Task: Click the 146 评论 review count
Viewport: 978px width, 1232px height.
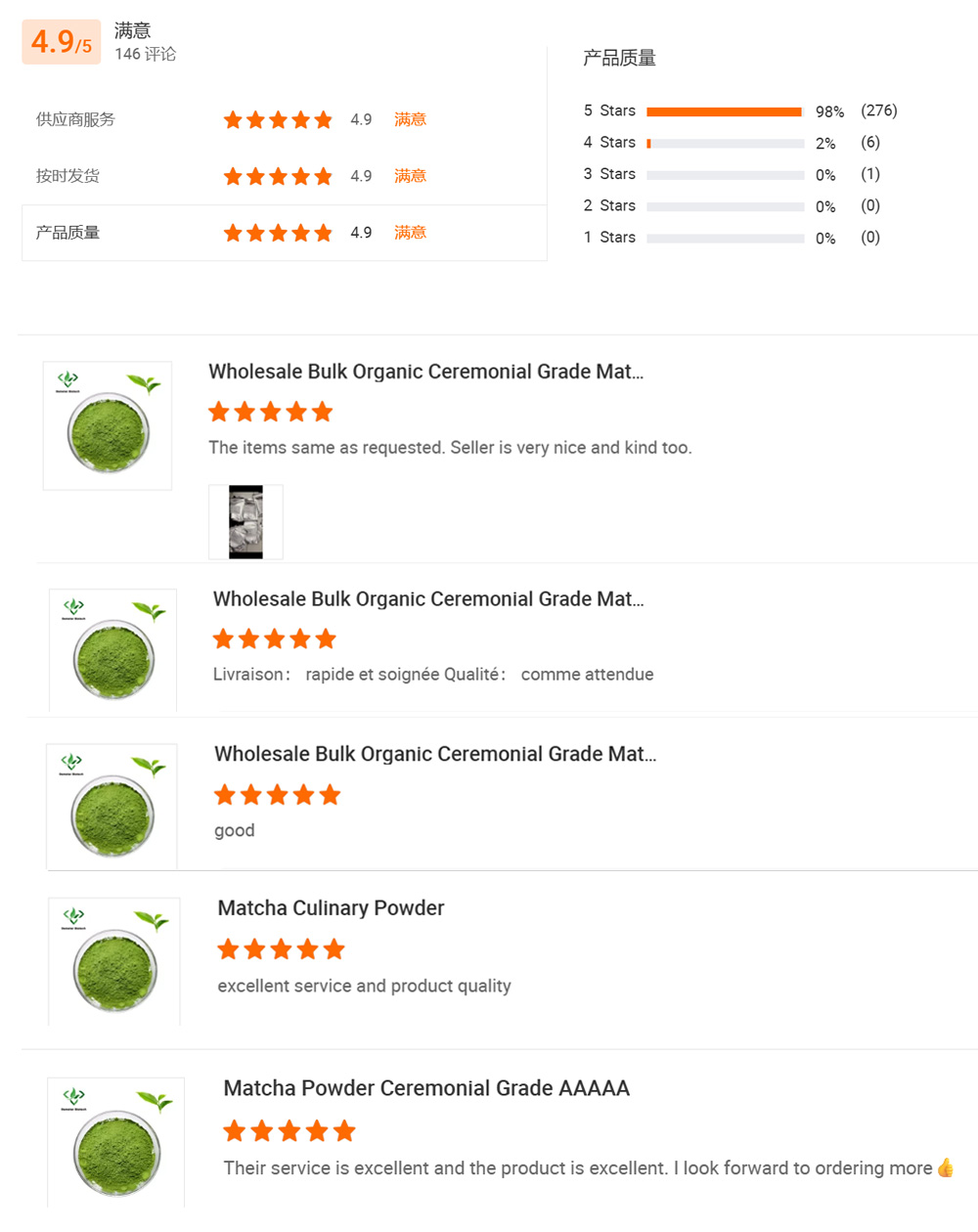Action: (x=145, y=54)
